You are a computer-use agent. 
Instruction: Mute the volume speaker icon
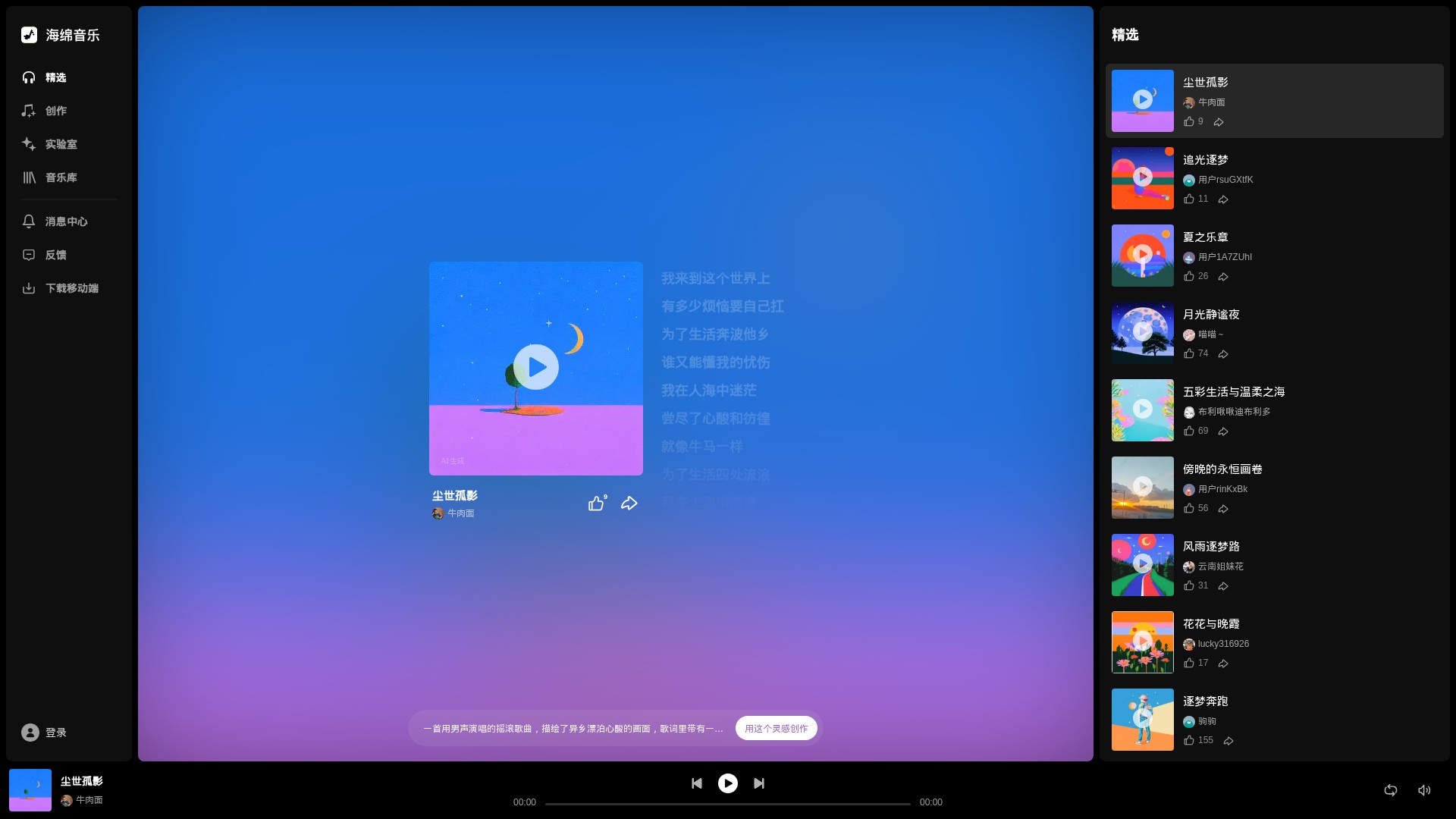point(1424,790)
